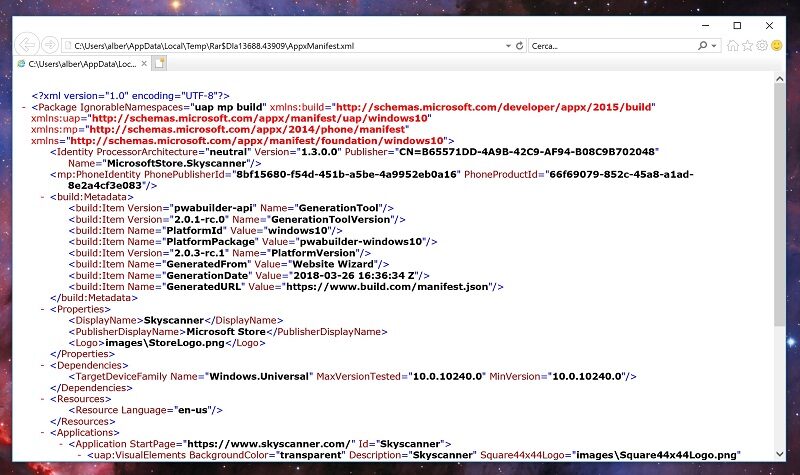The image size is (800, 475).
Task: Maximize the browser window
Action: click(x=737, y=25)
